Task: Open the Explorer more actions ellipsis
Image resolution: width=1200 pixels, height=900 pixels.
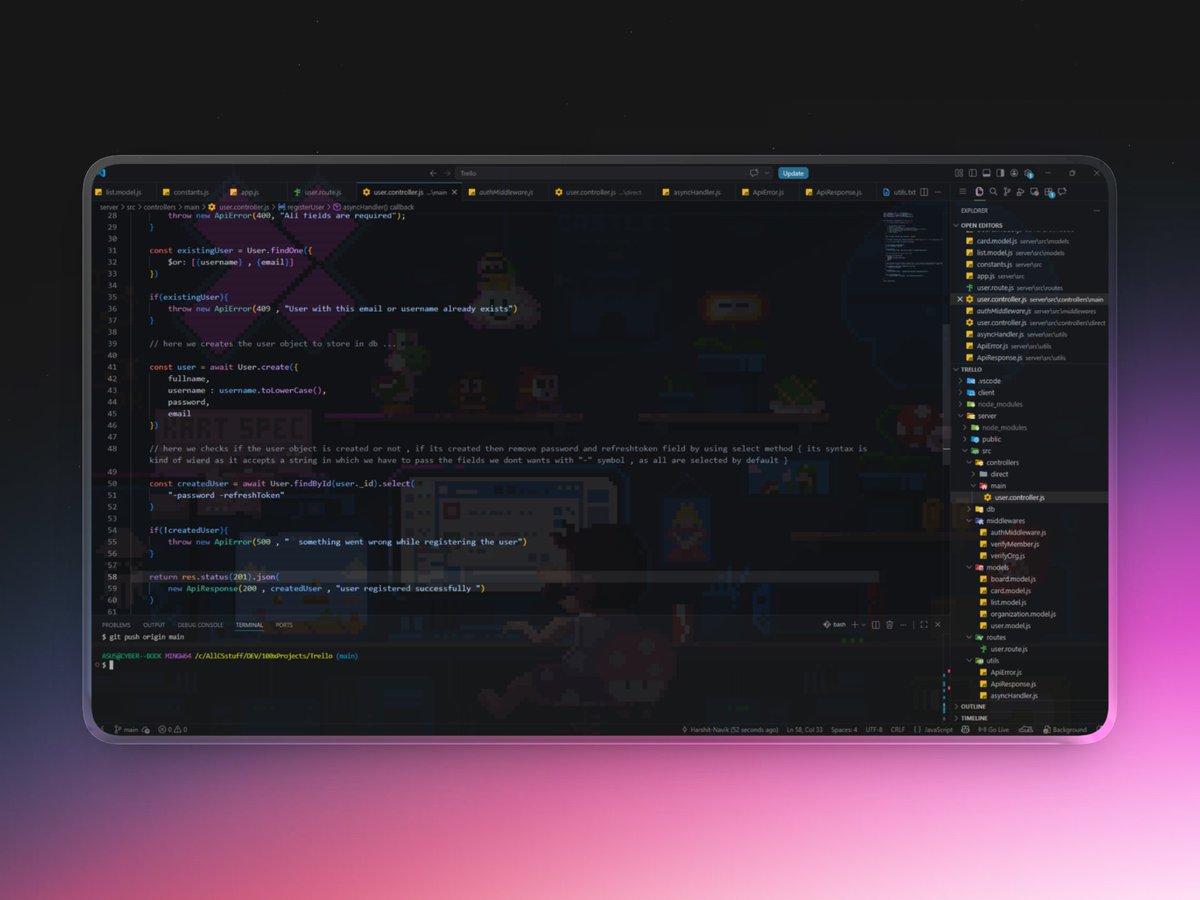Action: [x=1097, y=211]
